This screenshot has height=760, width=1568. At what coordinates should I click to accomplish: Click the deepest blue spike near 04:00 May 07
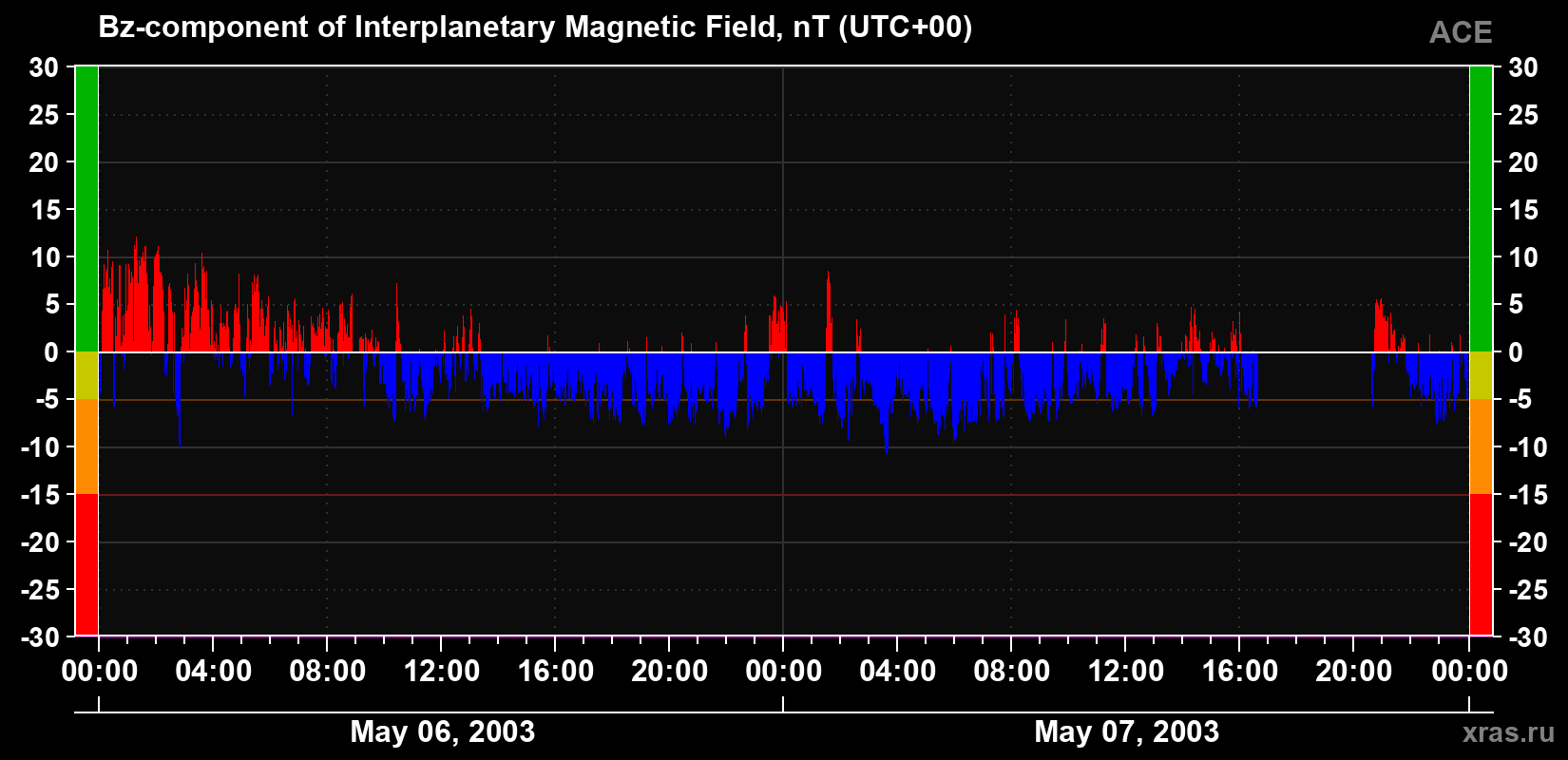887,404
